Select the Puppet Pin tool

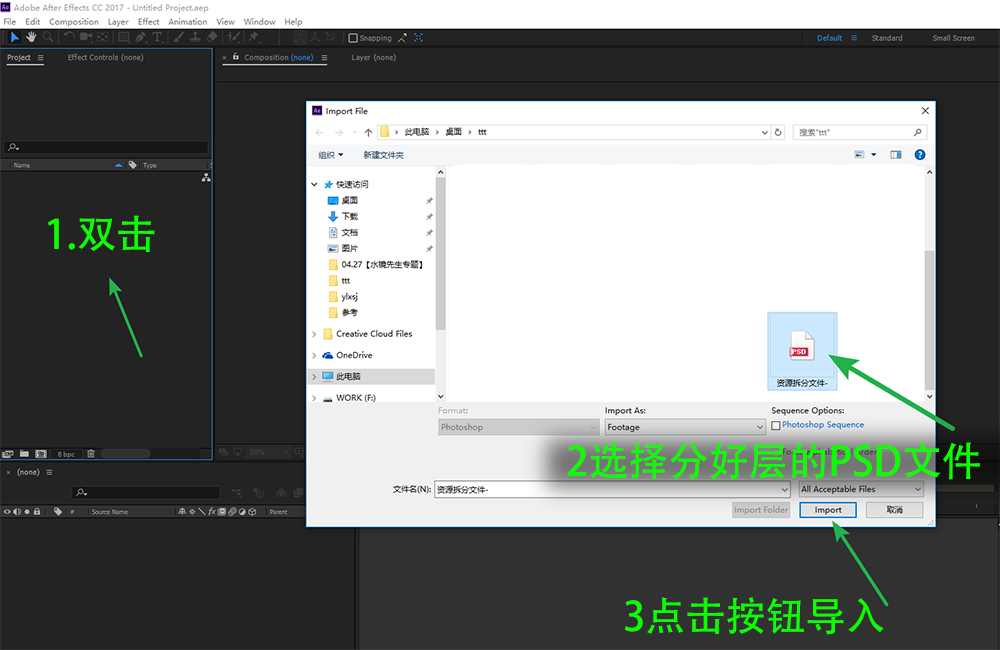tap(254, 38)
